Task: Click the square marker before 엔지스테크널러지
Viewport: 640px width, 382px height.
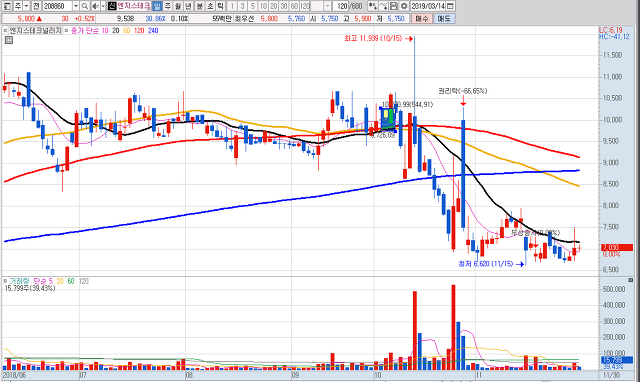Action: pyautogui.click(x=5, y=31)
